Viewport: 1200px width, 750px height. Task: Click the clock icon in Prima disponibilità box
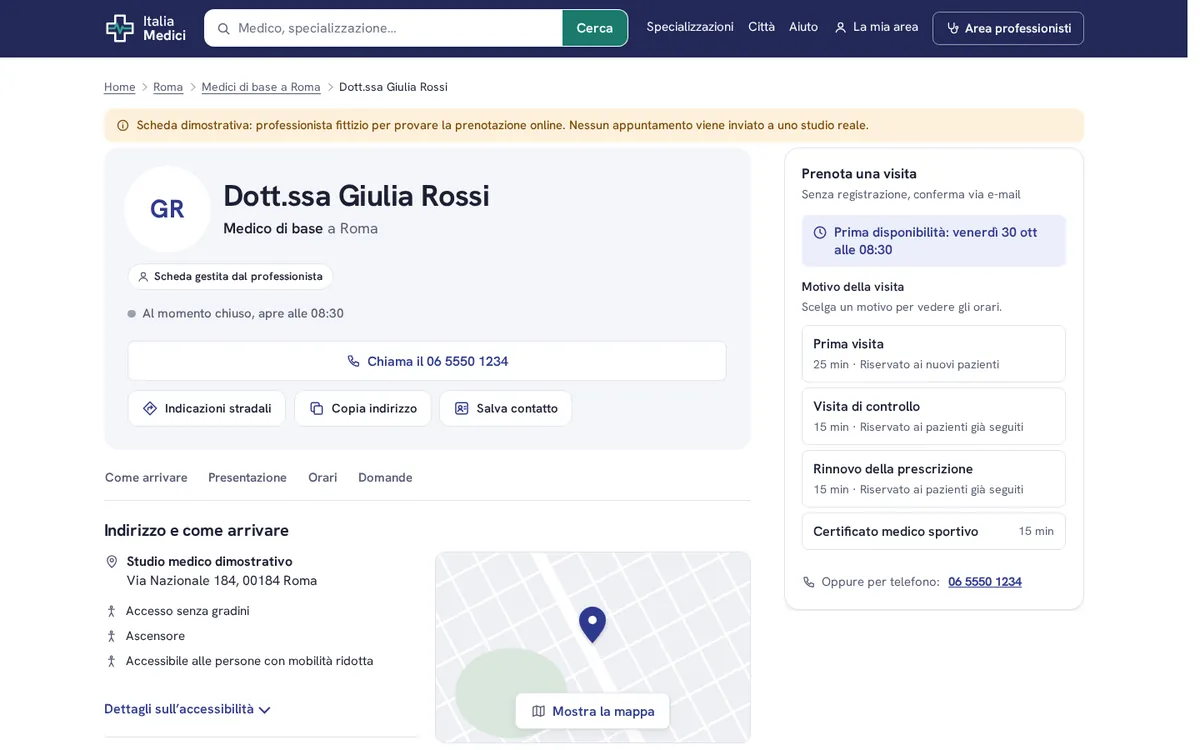(x=820, y=232)
